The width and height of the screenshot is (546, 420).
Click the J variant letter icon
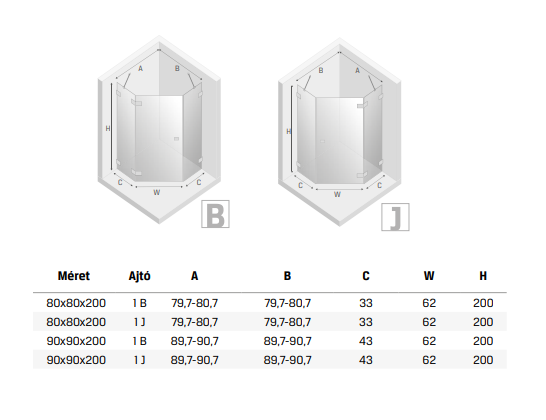pos(395,217)
